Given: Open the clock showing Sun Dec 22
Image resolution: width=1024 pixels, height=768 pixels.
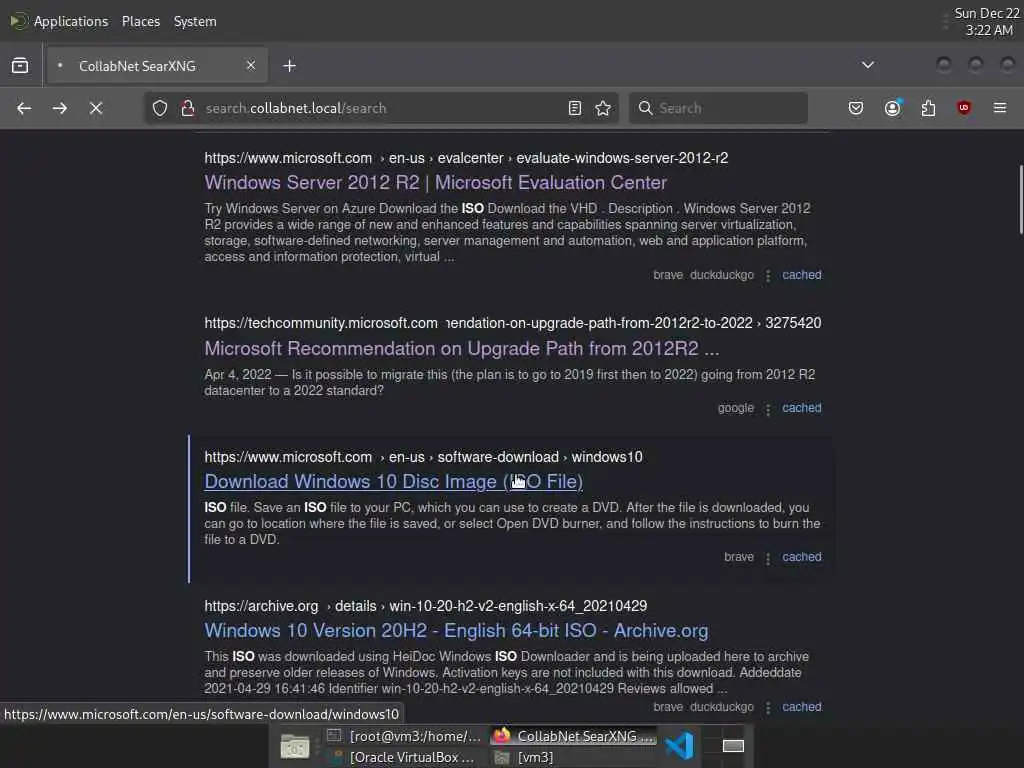Looking at the screenshot, I should coord(987,22).
